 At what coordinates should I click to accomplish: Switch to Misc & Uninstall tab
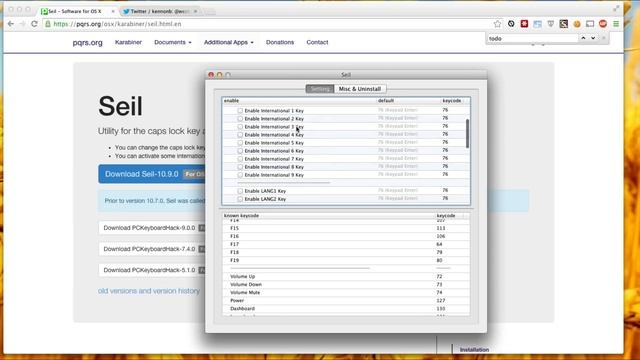360,89
